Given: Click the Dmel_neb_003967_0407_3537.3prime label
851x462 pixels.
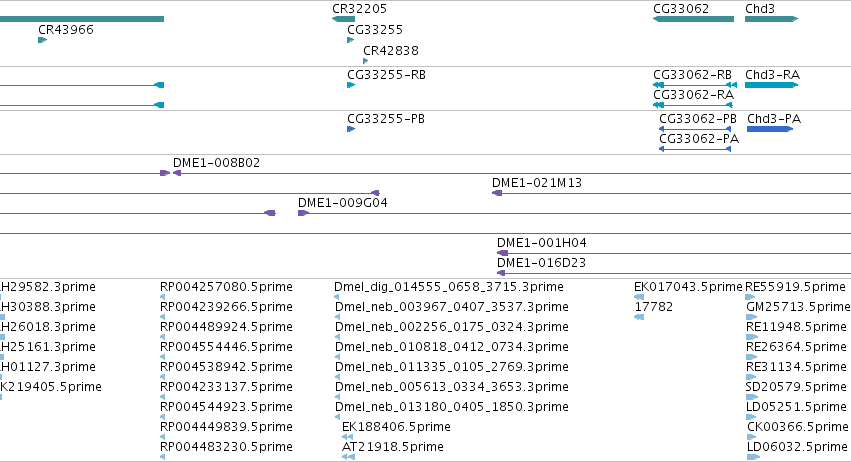Looking at the screenshot, I should coord(452,307).
